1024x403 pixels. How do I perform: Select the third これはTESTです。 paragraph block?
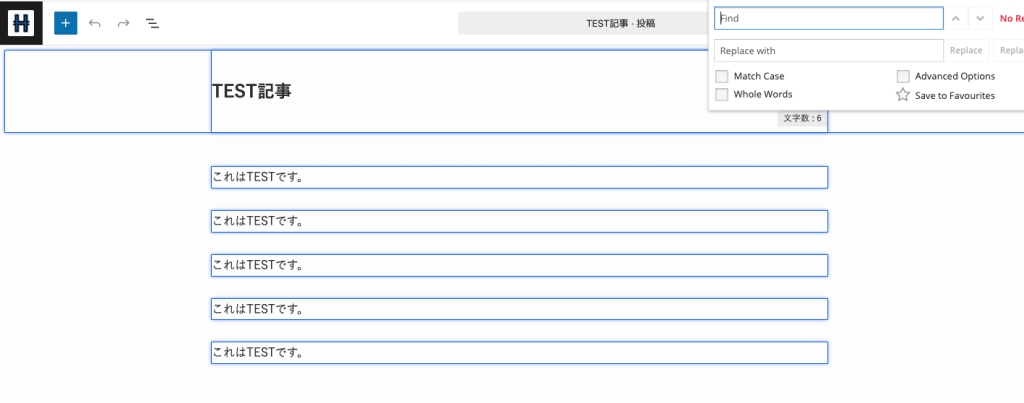click(x=519, y=265)
